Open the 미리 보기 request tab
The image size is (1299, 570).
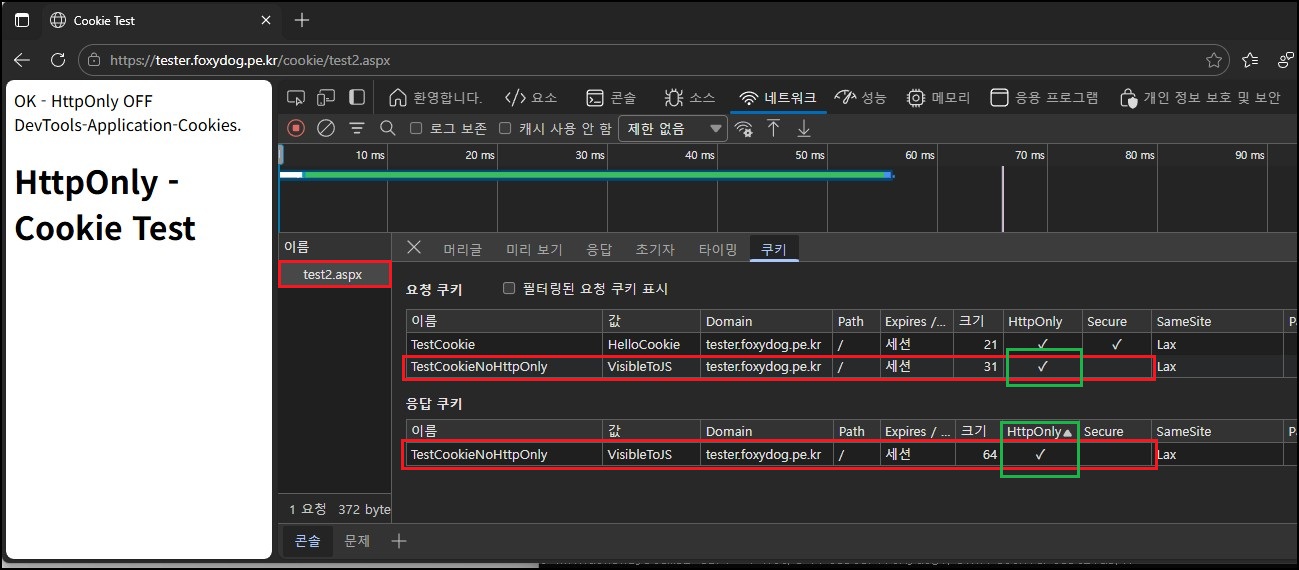(534, 249)
